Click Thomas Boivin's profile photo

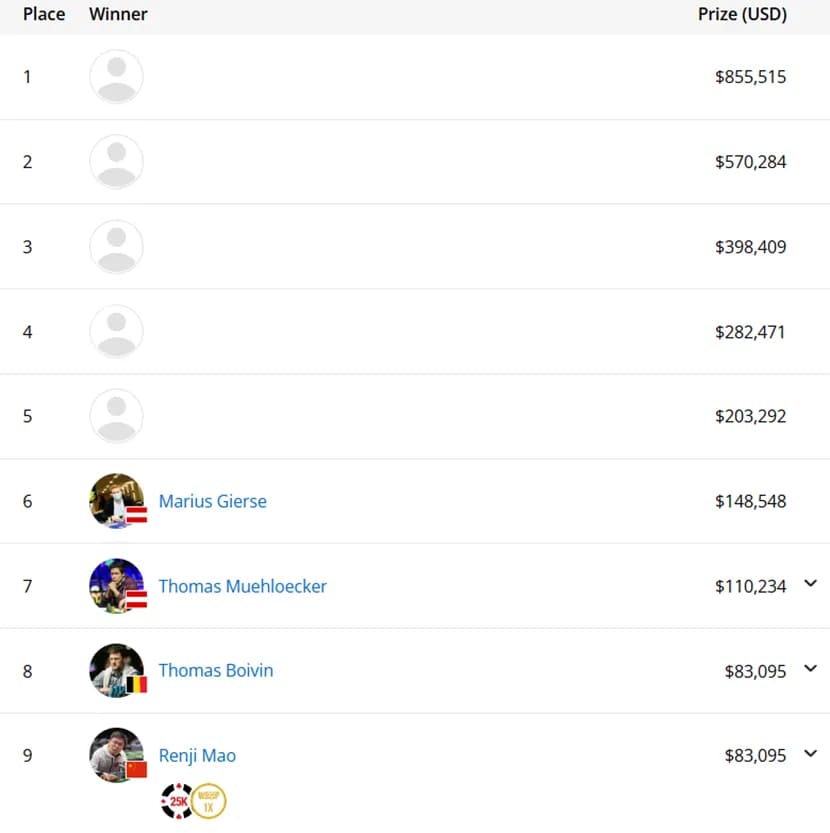(116, 670)
